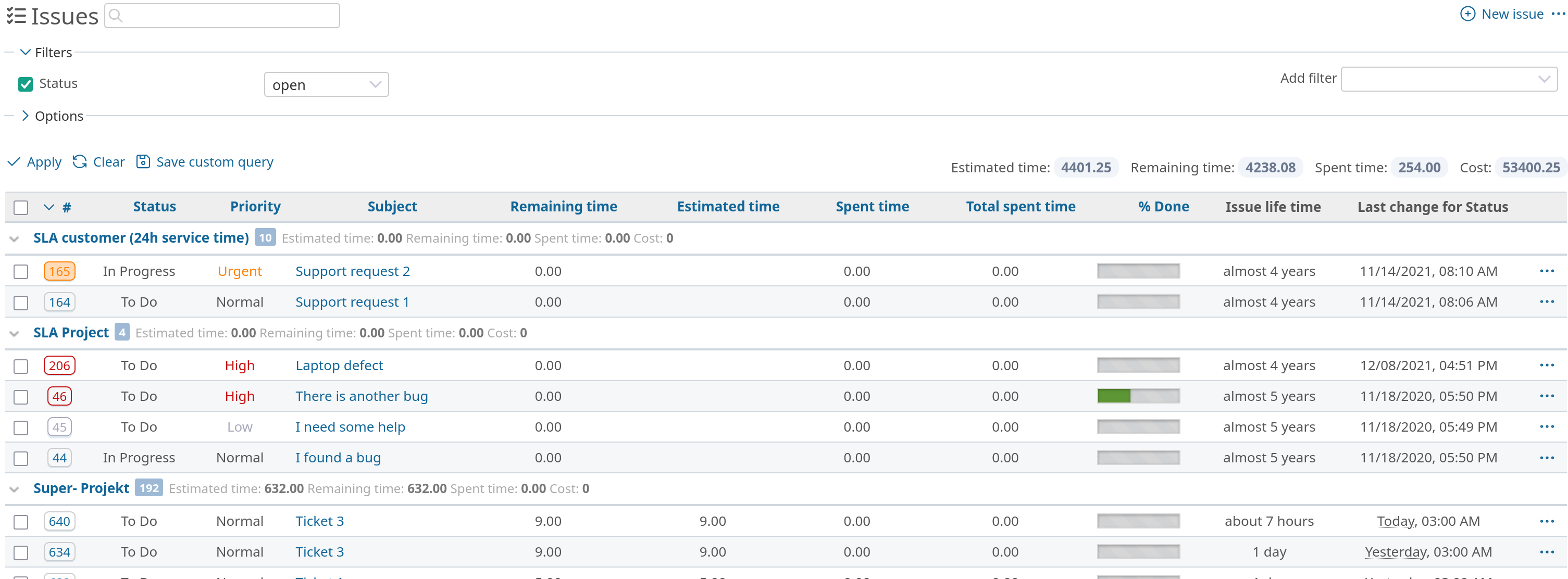Open the Add filter dropdown
1568x579 pixels.
(x=1448, y=79)
